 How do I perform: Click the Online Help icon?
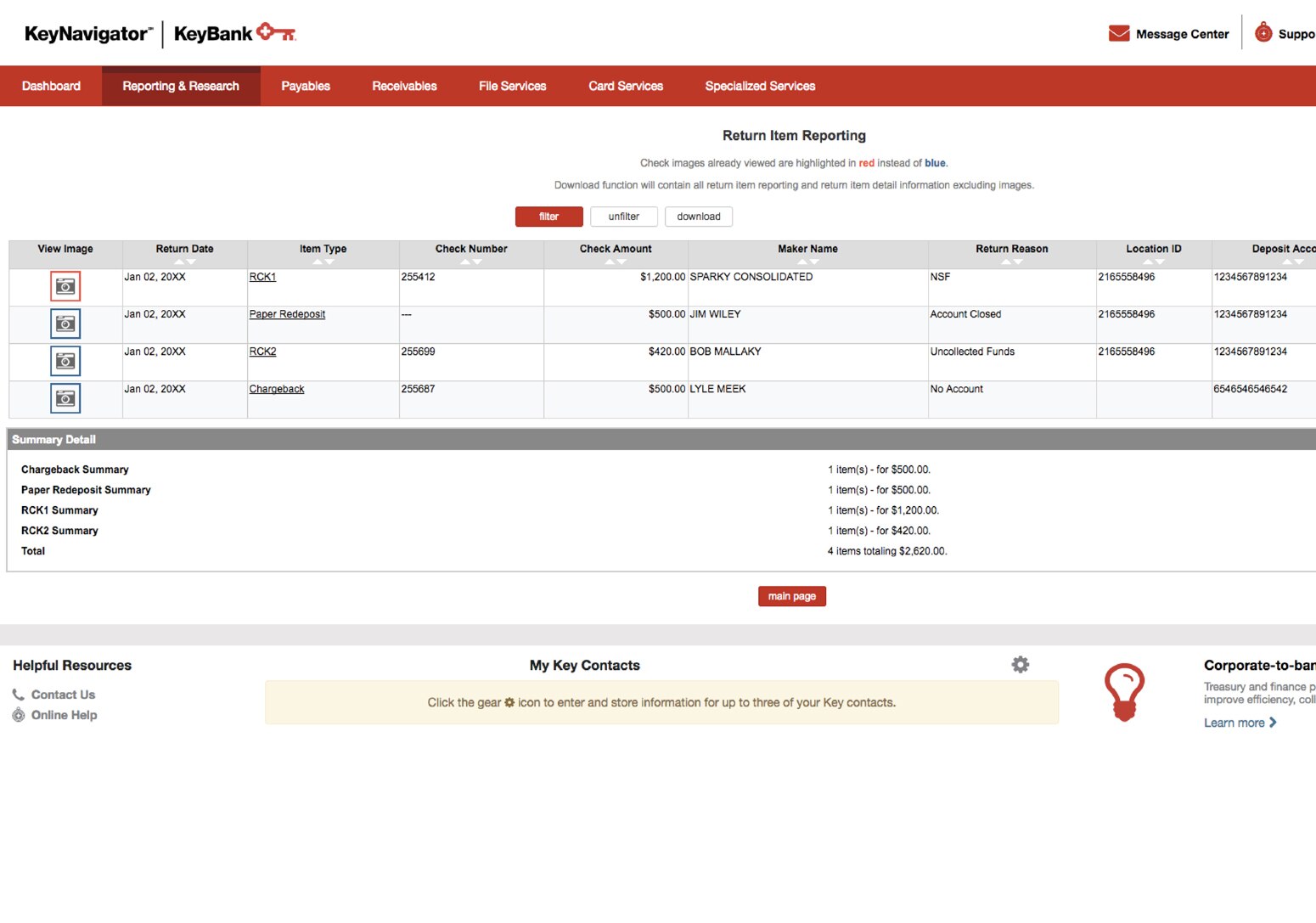click(x=18, y=715)
